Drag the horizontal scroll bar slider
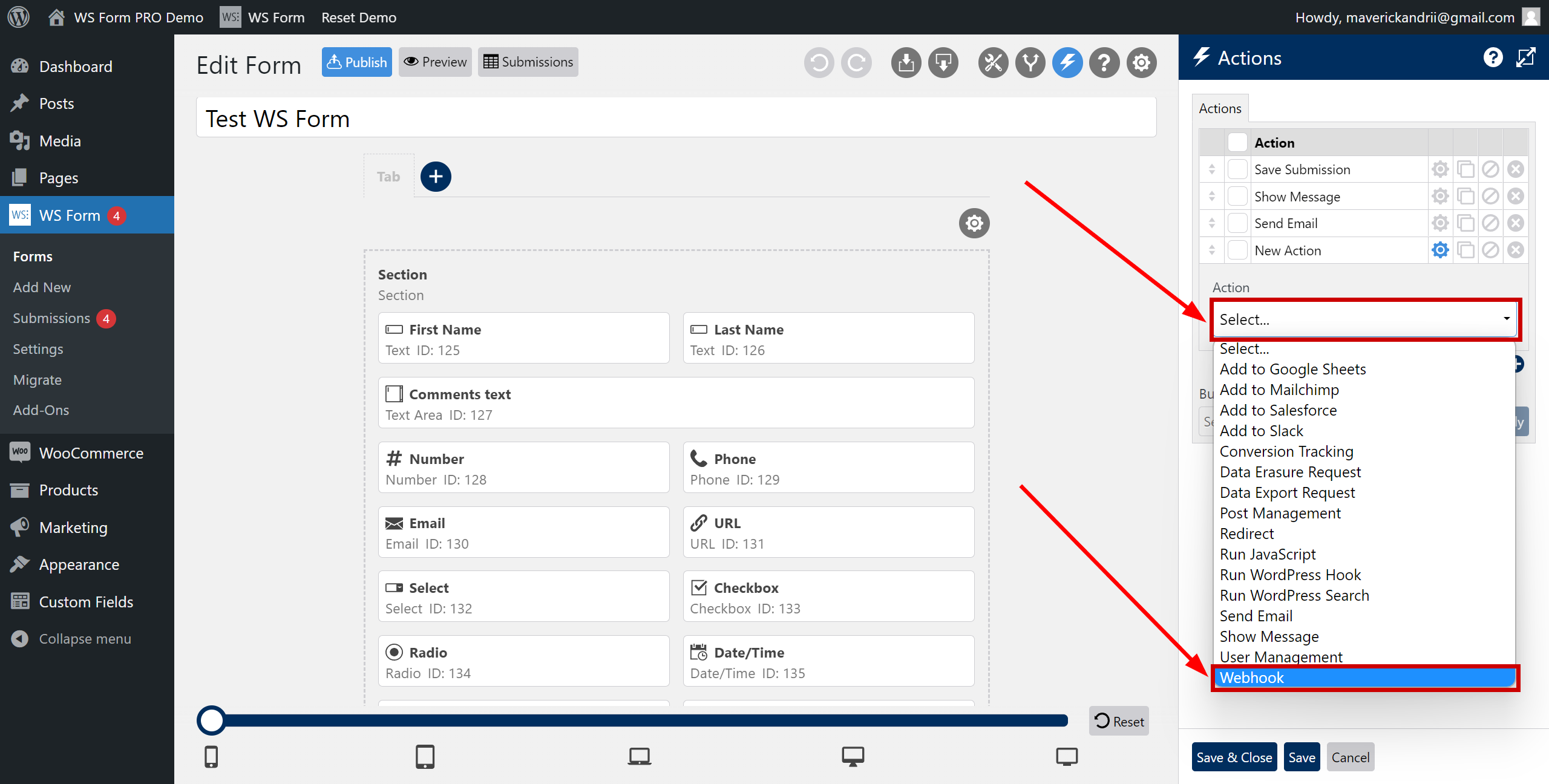This screenshot has height=784, width=1549. [214, 720]
